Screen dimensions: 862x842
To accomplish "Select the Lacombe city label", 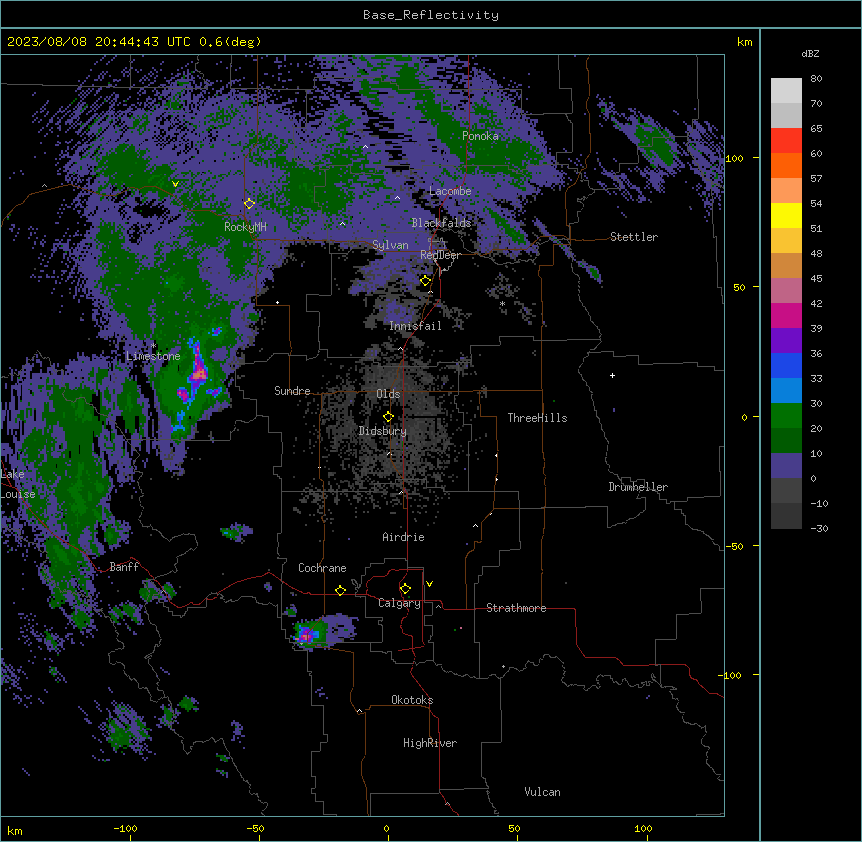I will 450,191.
